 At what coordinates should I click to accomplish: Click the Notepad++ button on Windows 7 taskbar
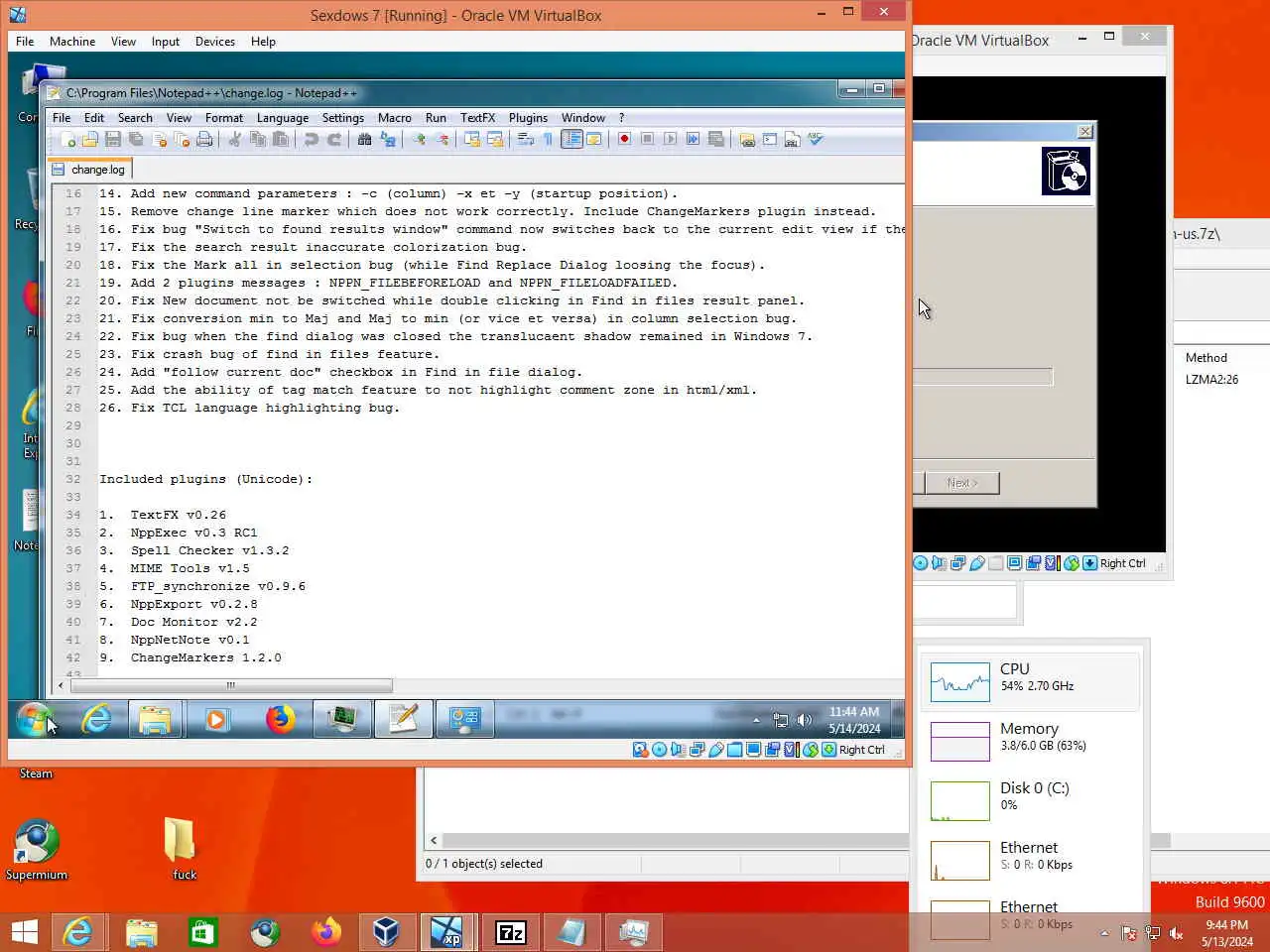point(403,719)
